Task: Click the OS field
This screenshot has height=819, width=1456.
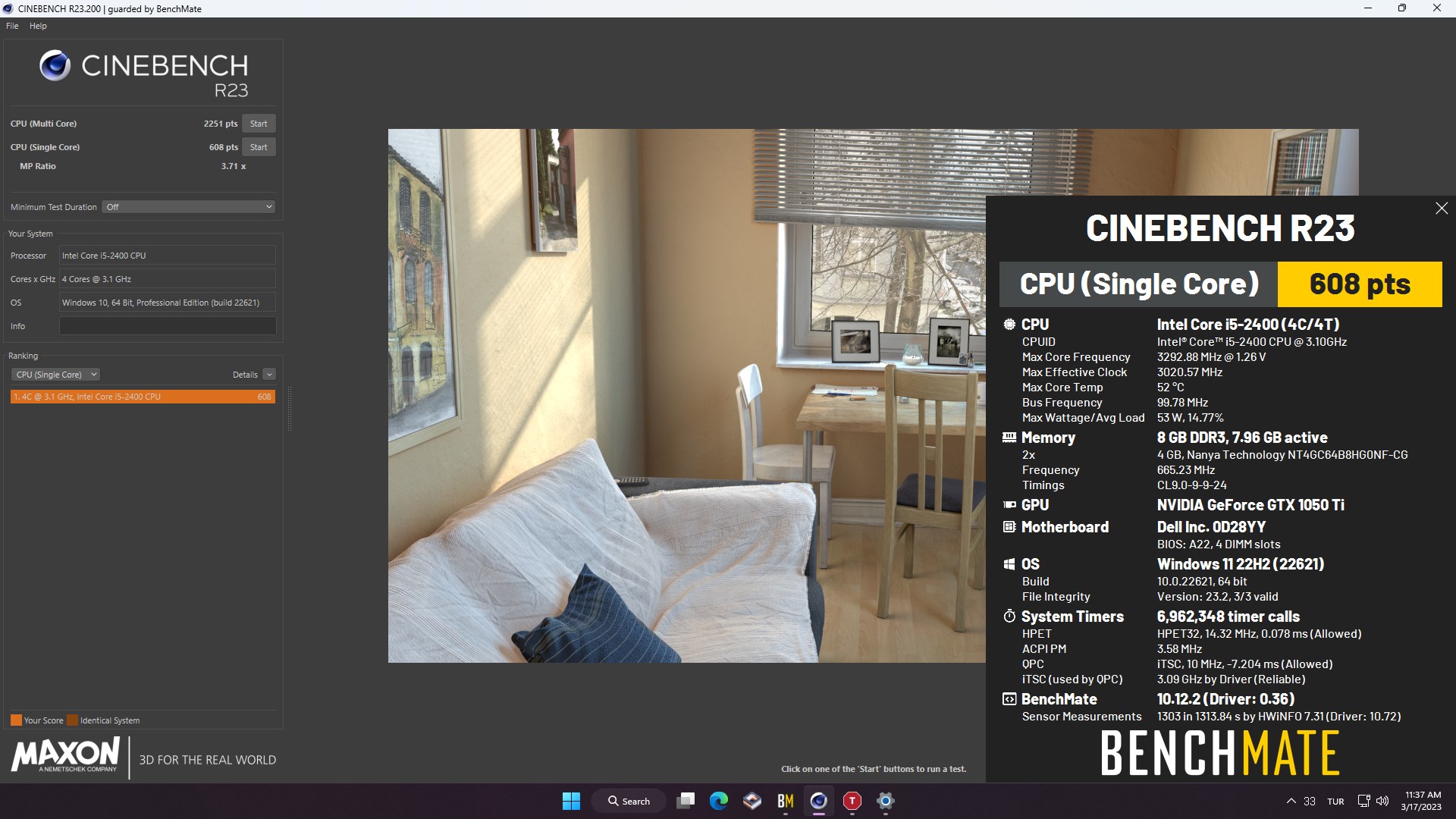Action: click(x=168, y=303)
